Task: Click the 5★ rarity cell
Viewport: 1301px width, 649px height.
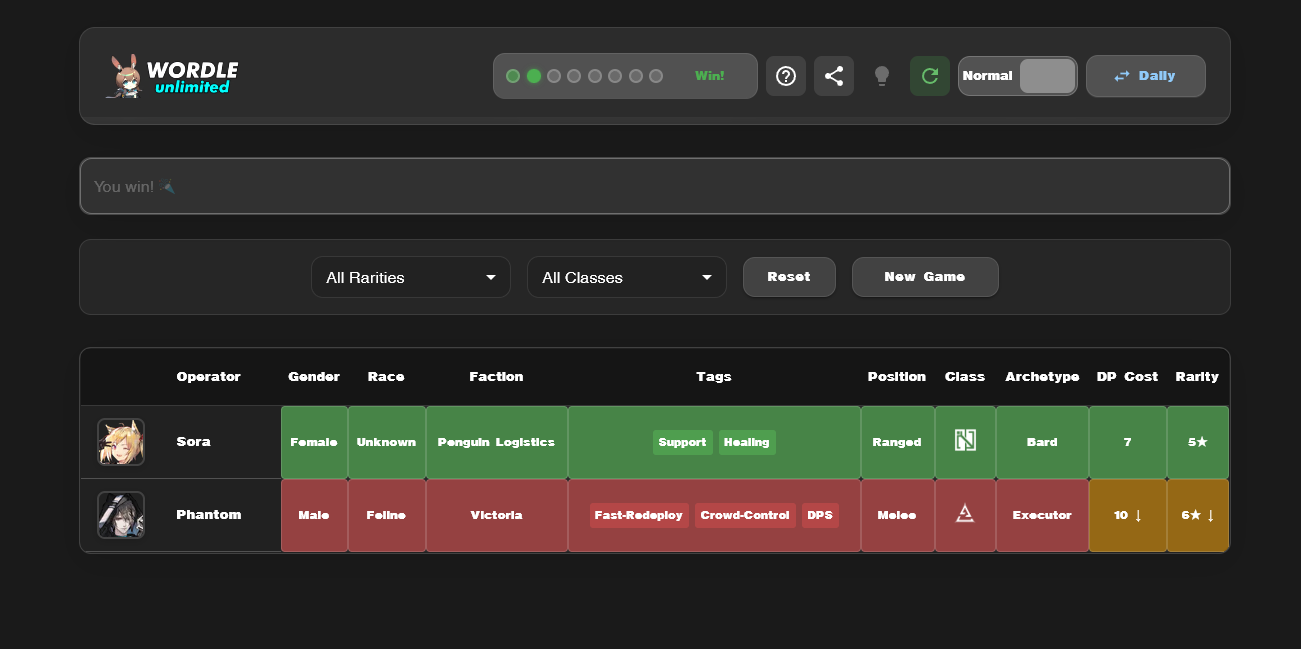Action: click(x=1198, y=442)
